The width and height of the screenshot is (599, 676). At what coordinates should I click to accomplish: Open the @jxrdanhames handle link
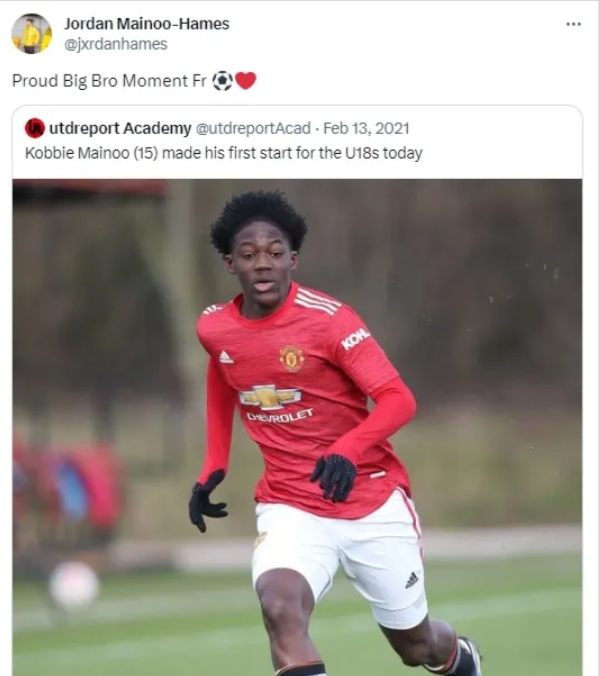[116, 44]
